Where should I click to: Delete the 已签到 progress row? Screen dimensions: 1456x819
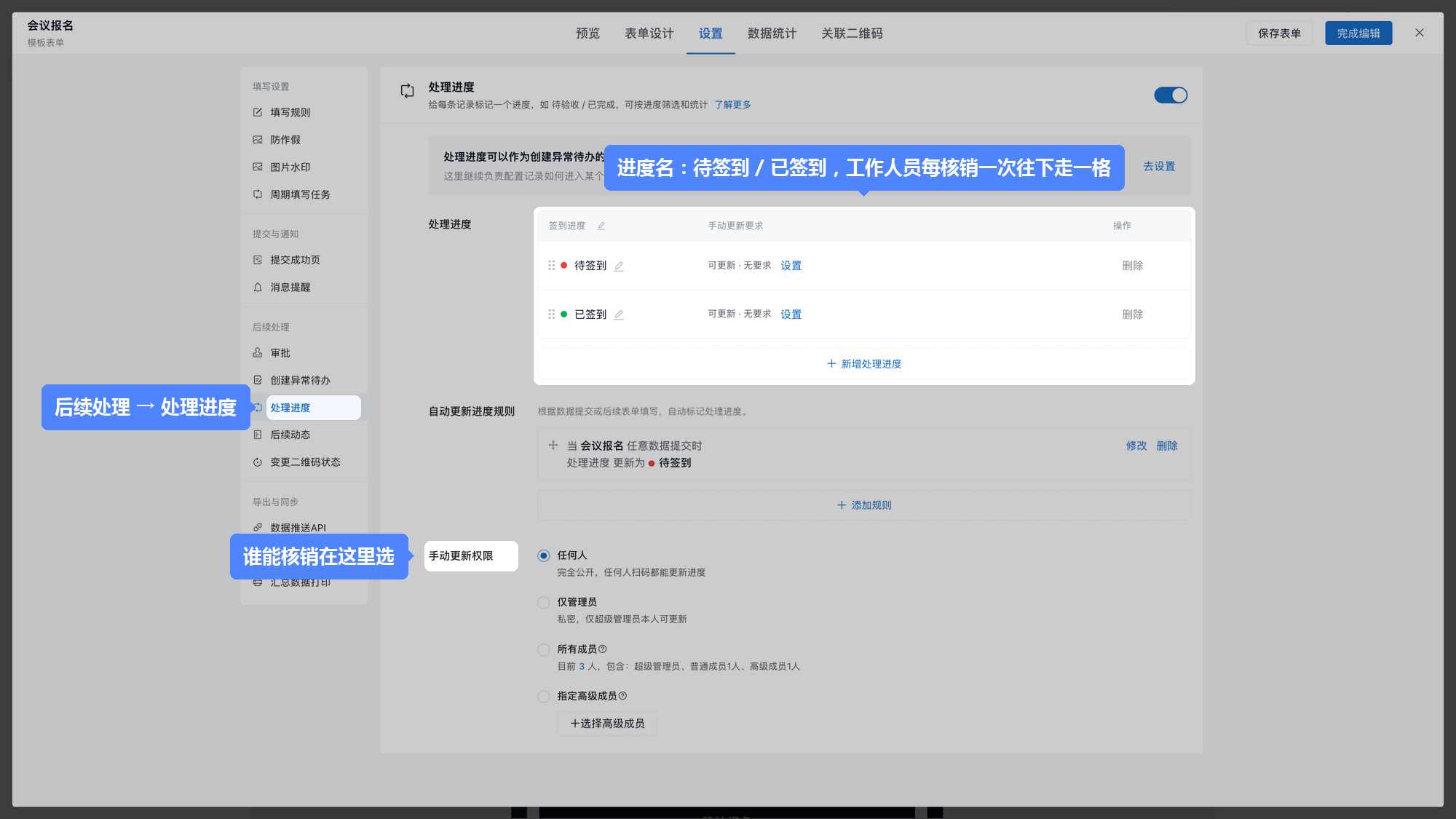1132,314
